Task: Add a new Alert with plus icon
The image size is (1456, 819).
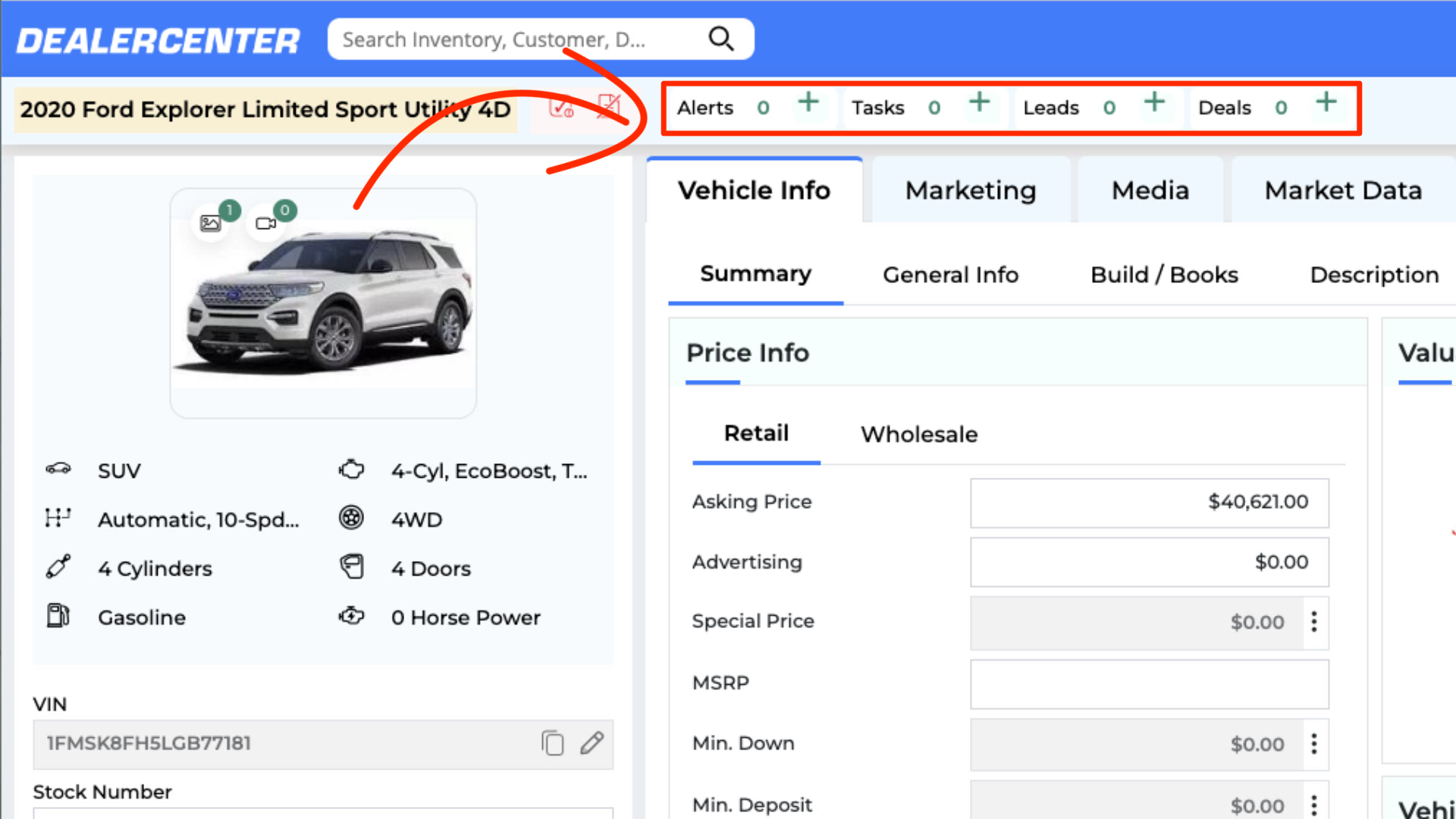Action: pos(808,102)
